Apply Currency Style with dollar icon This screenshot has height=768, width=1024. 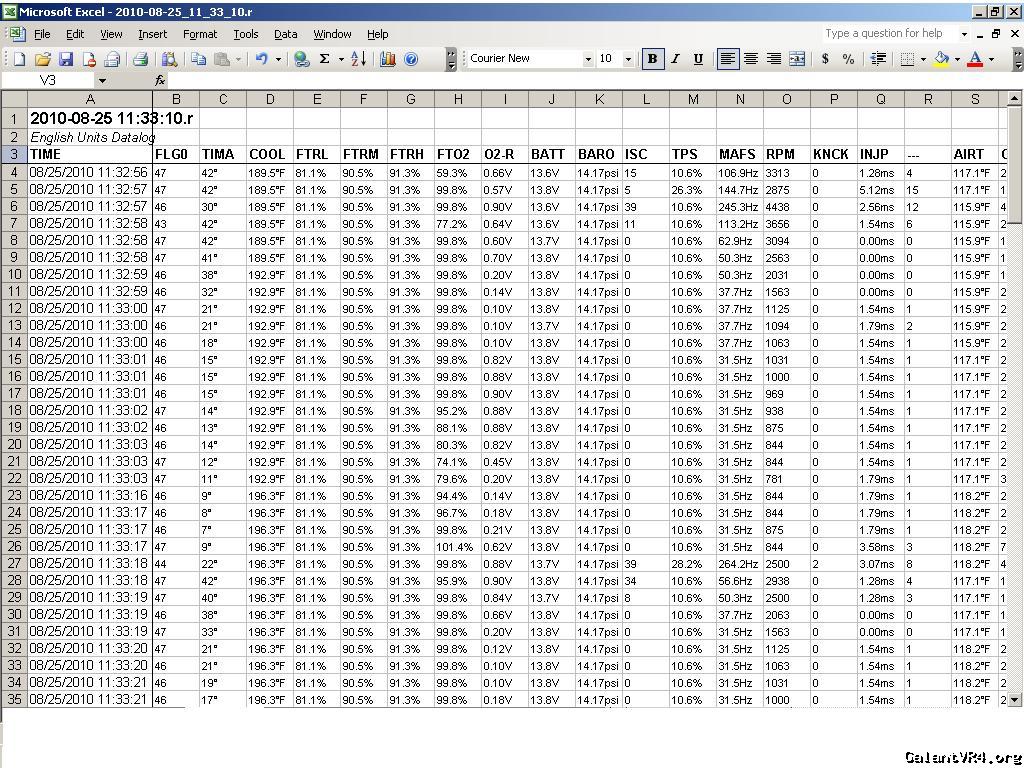coord(825,59)
